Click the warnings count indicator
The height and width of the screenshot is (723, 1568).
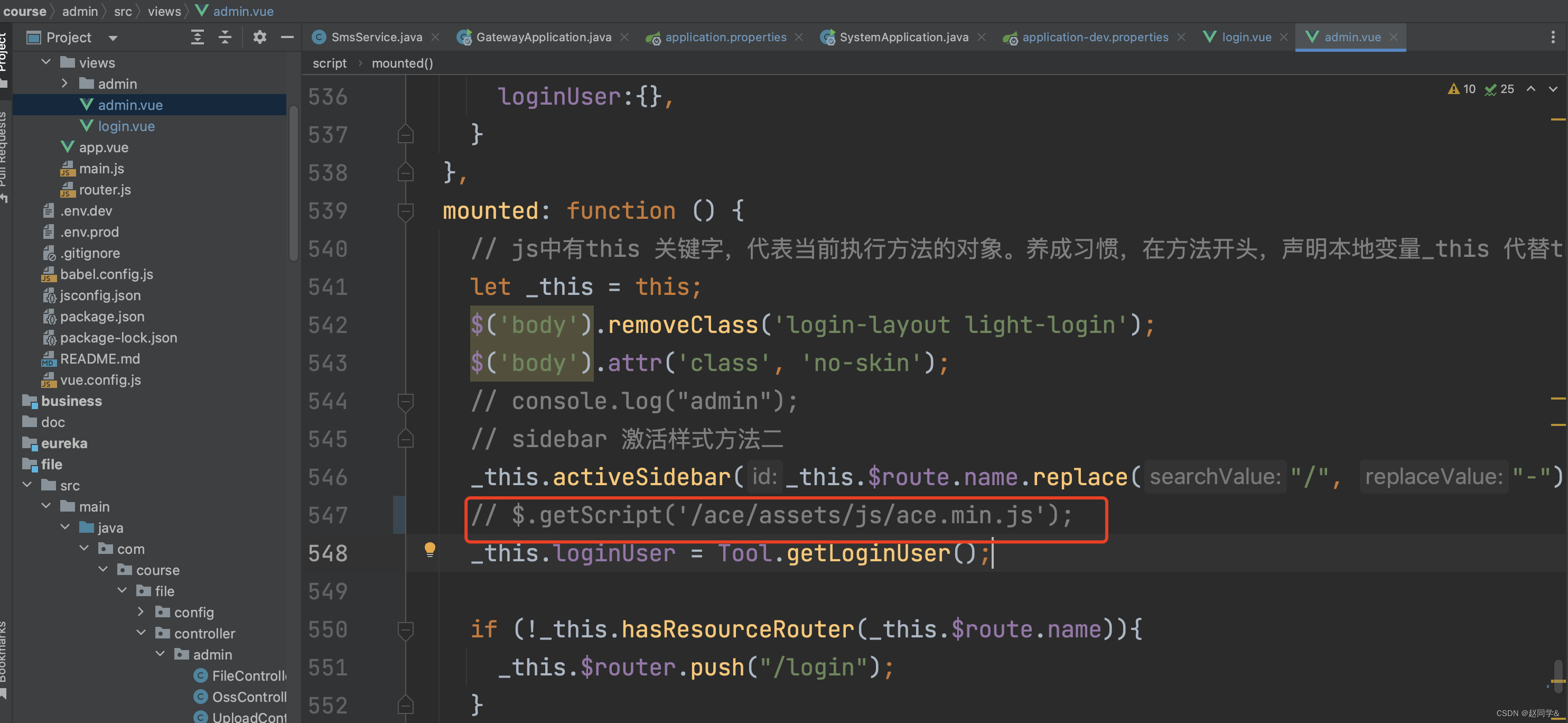(1462, 89)
